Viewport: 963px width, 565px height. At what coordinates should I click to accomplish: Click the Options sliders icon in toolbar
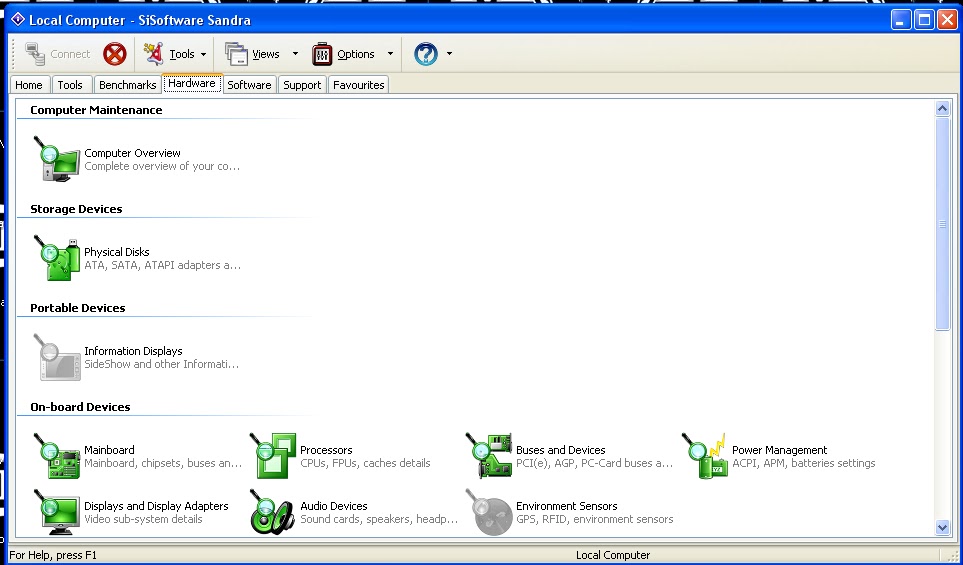322,54
